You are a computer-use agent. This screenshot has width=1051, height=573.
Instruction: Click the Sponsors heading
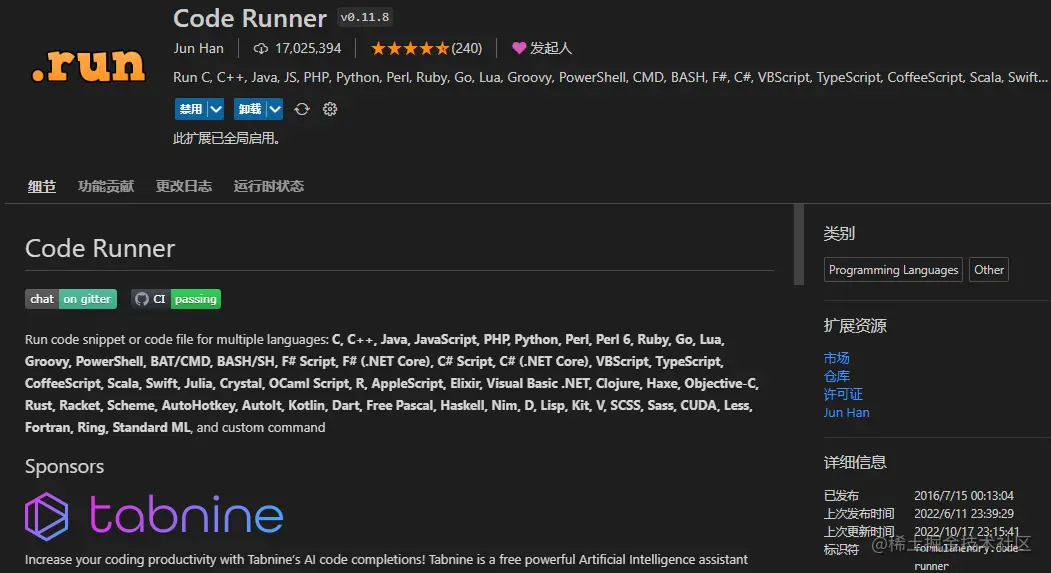(64, 466)
